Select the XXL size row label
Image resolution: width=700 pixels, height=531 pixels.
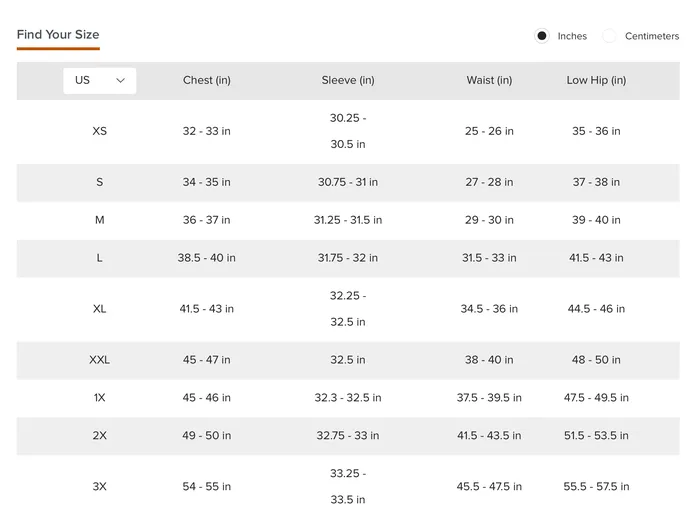point(100,360)
